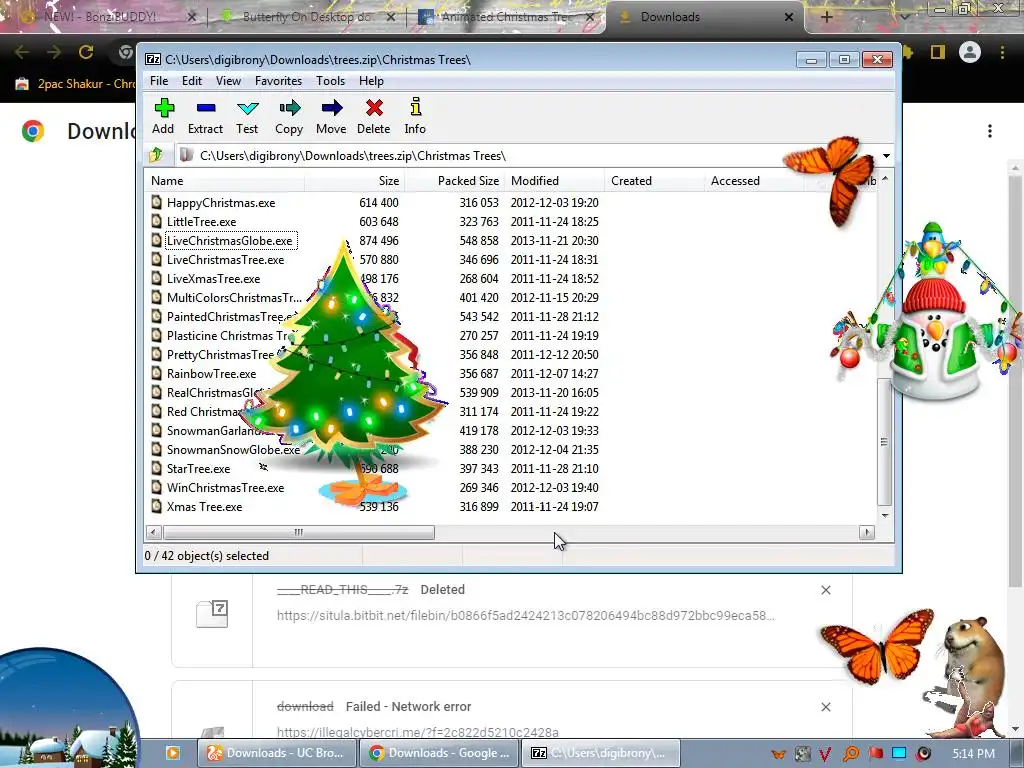Open the 2pac Shakur bookmark
Viewport: 1024px width, 768px height.
76,84
